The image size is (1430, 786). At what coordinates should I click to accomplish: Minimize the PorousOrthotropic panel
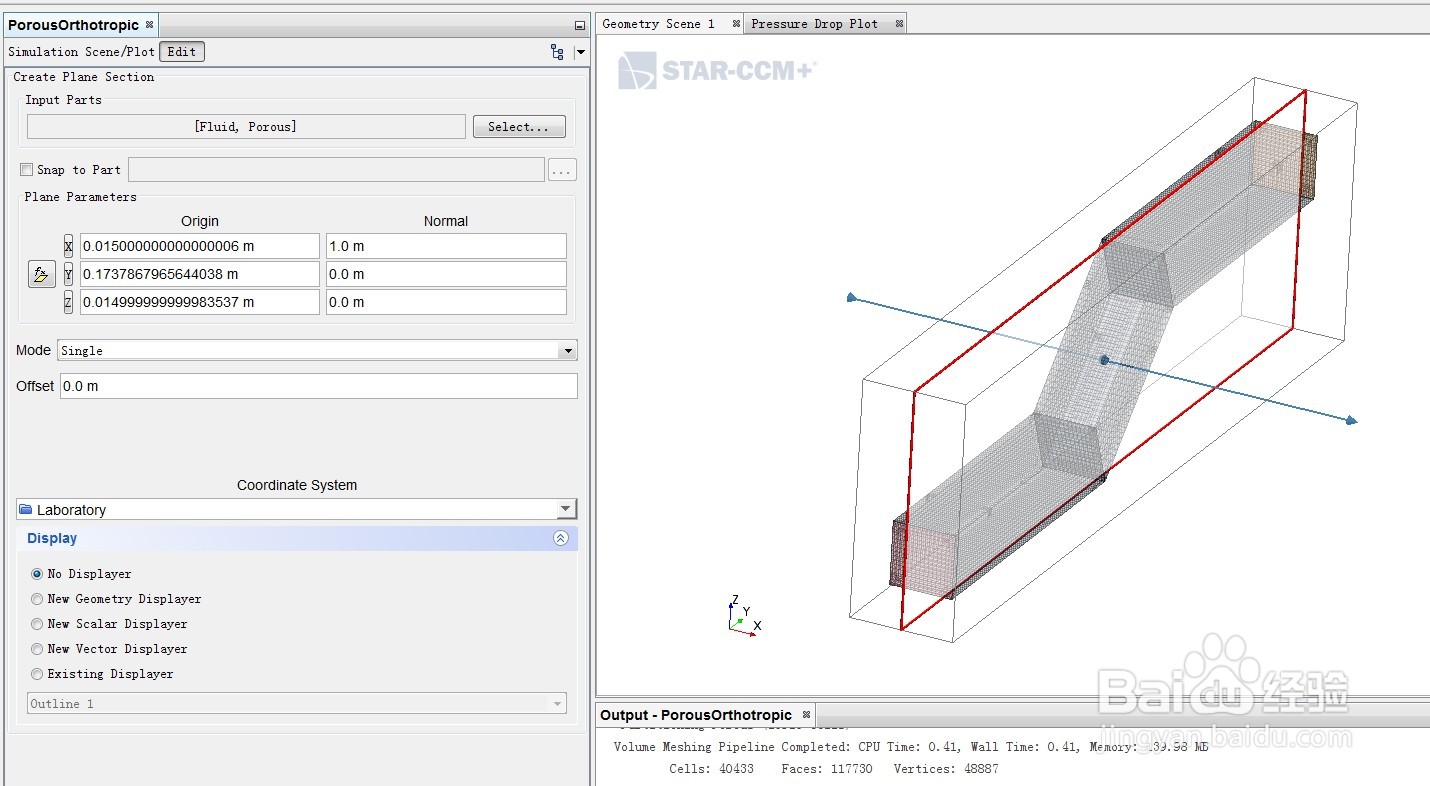click(579, 26)
